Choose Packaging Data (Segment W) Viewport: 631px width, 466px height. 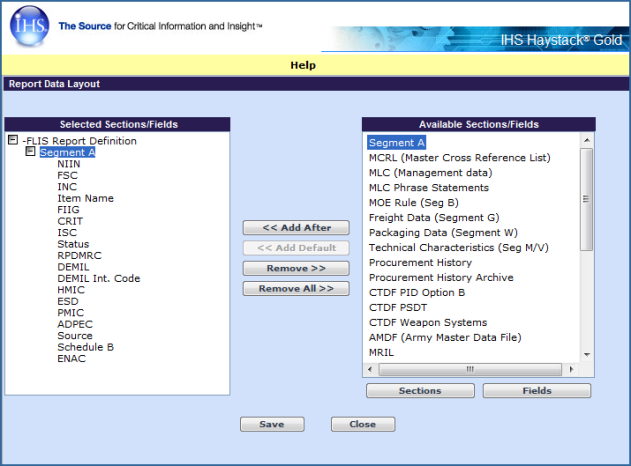(443, 233)
